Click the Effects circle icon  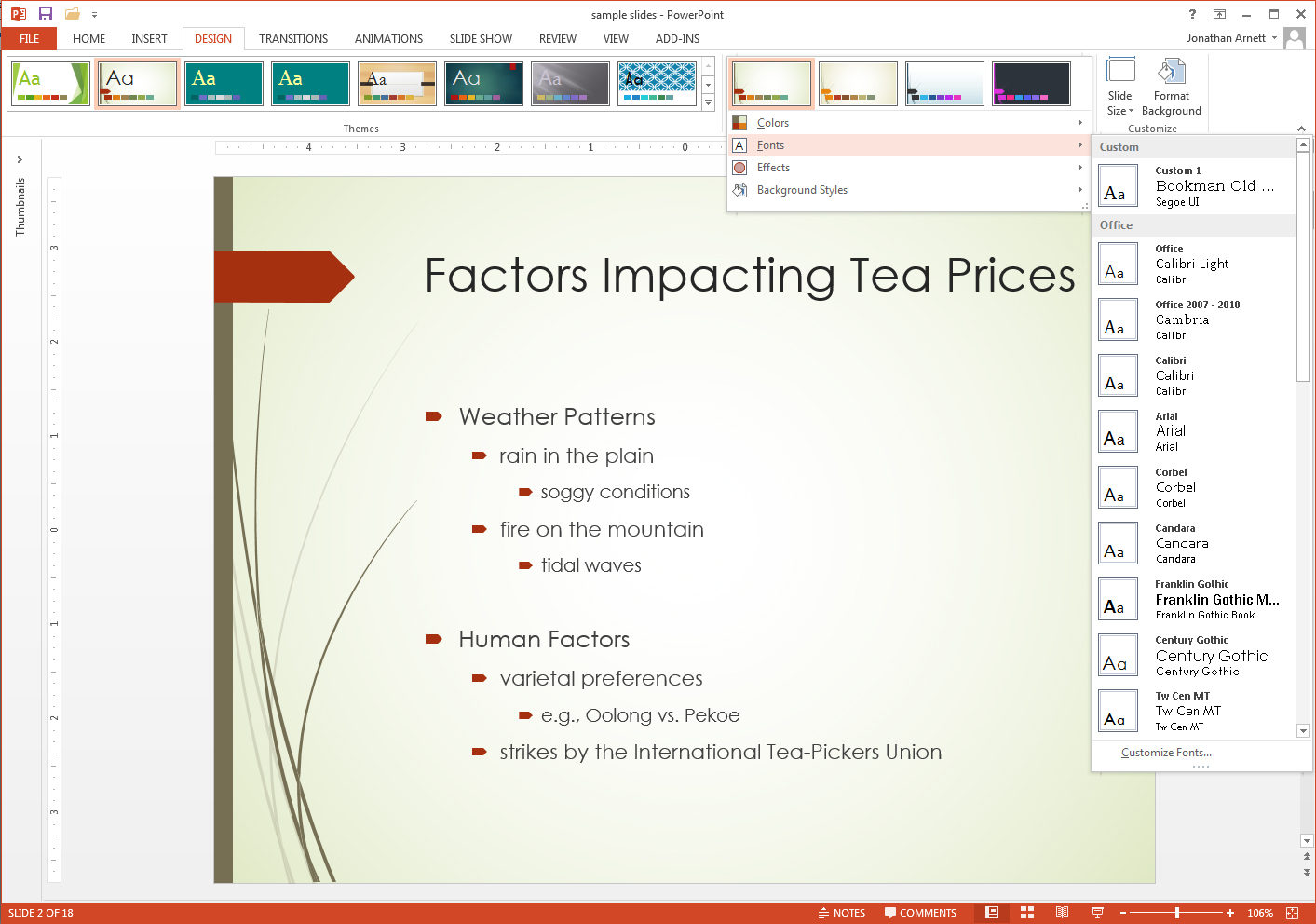739,168
